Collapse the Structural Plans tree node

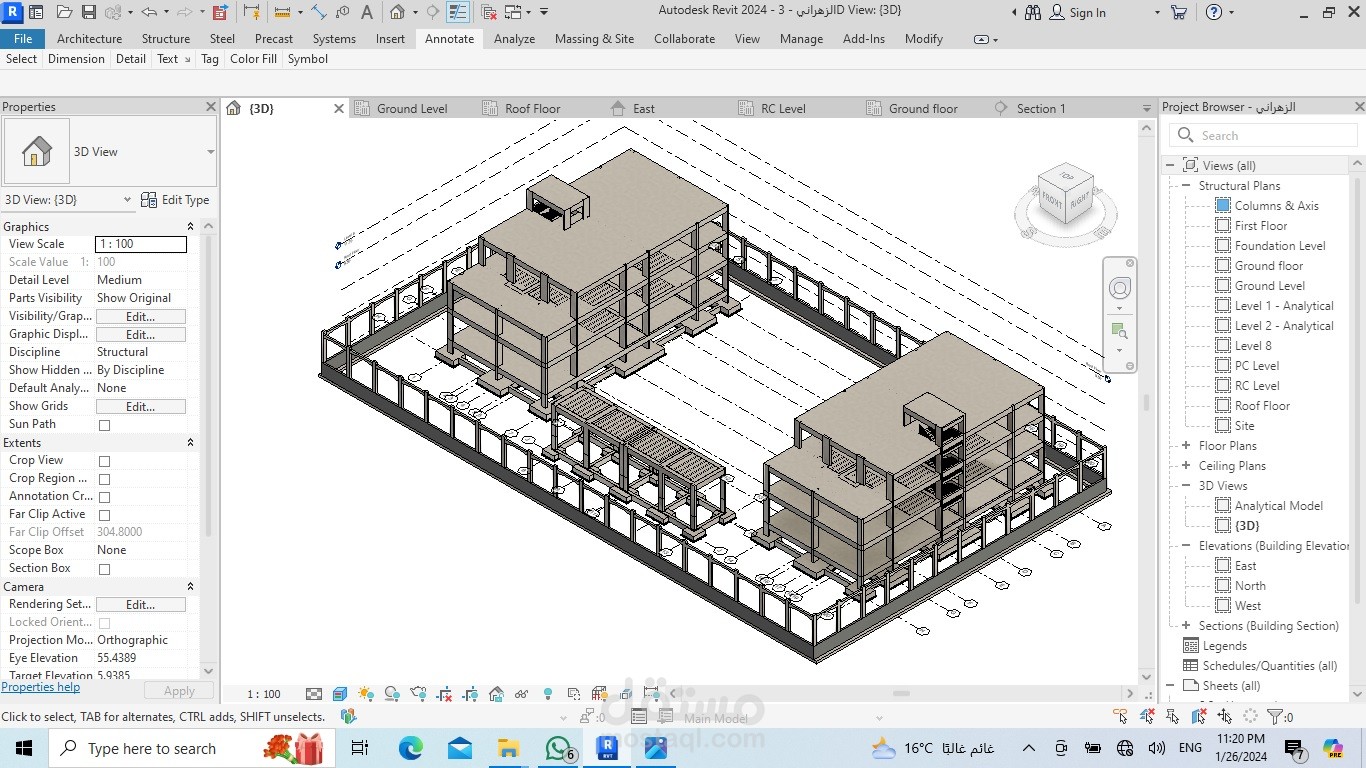coord(1186,186)
